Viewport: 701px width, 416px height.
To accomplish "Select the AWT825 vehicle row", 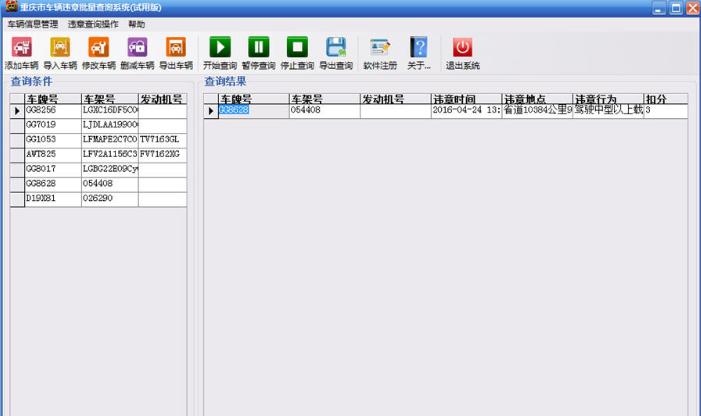I will point(52,155).
